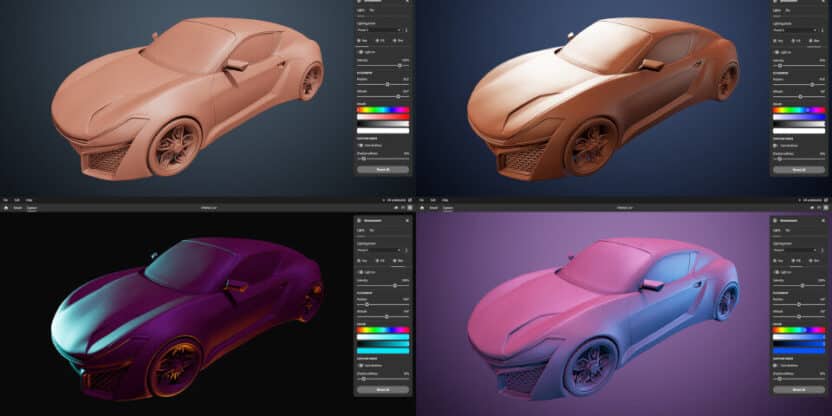Open Help menu in the pink car window
The width and height of the screenshot is (832, 416).
[445, 200]
